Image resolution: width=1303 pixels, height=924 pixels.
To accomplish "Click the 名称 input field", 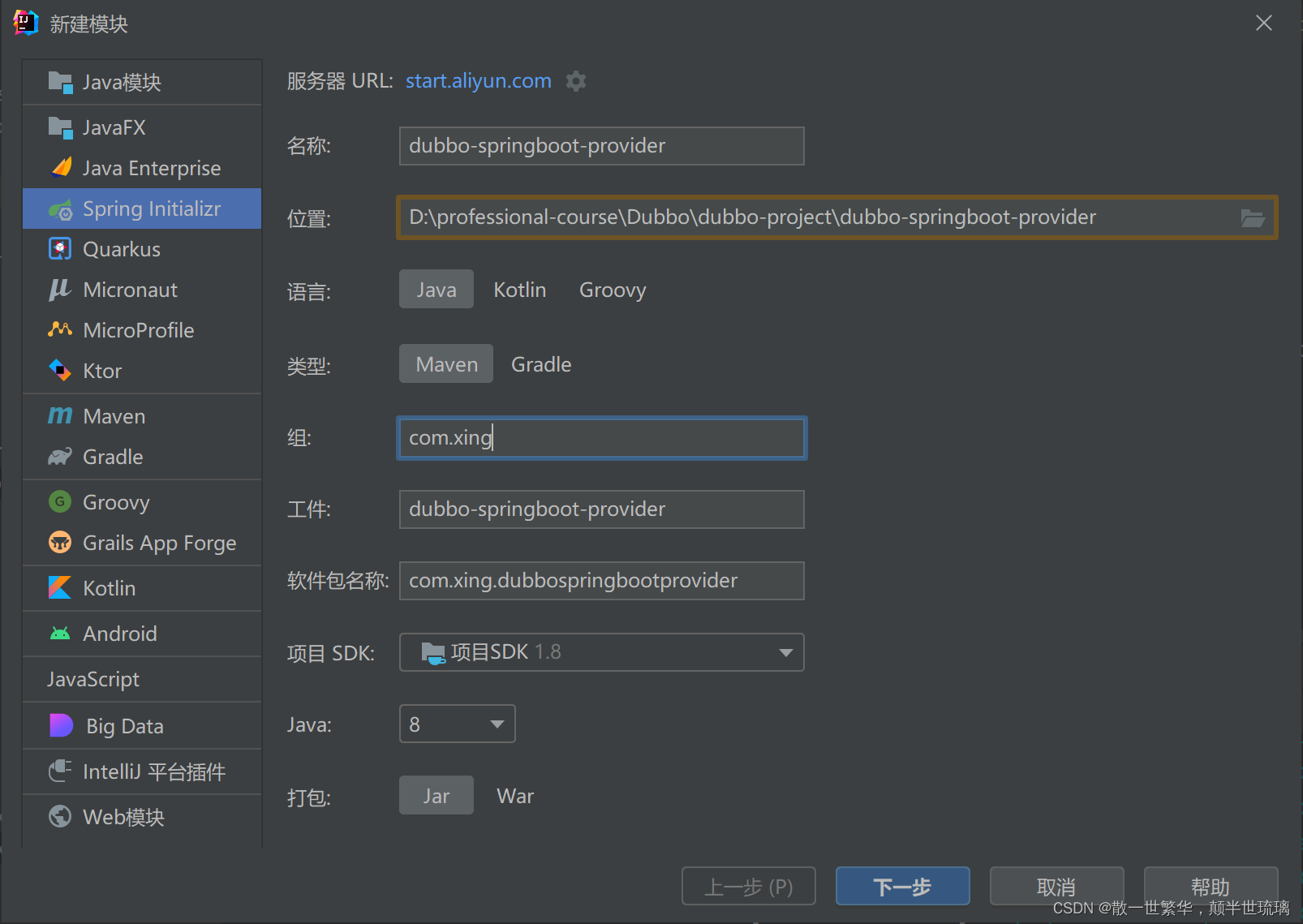I will (x=602, y=146).
